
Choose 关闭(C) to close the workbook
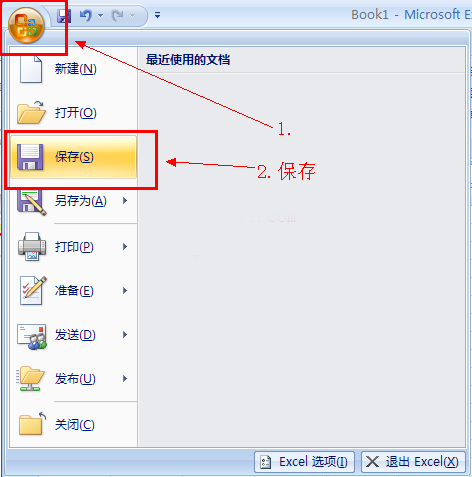73,425
